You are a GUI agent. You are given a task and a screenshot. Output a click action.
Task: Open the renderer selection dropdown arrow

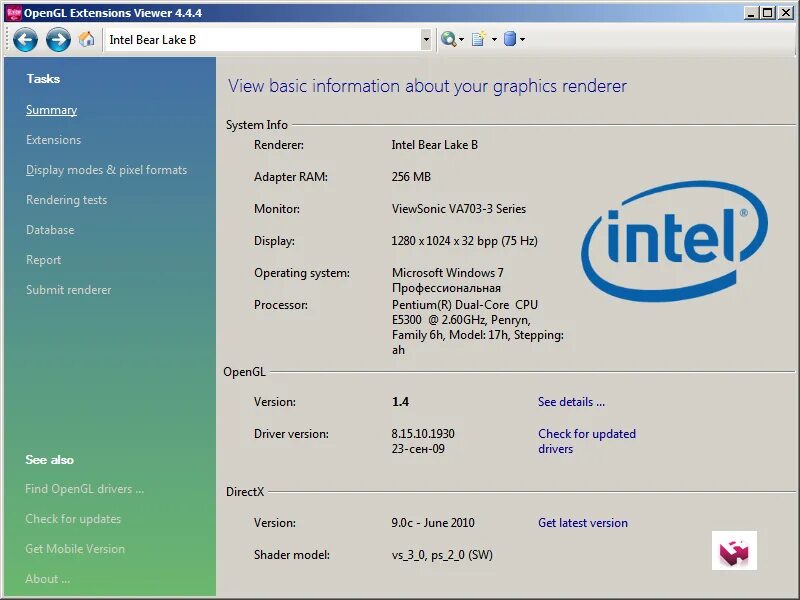(426, 39)
